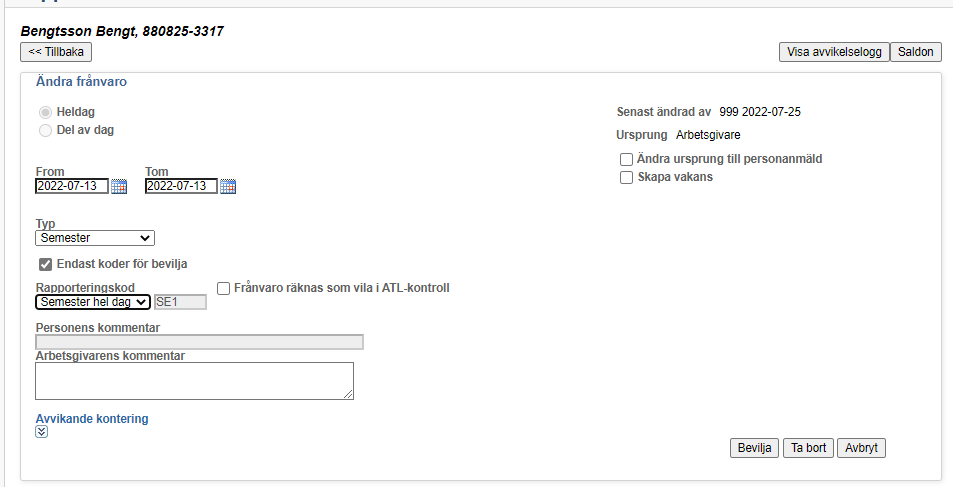
Task: Click into Arbetsgivarens kommentar text area
Action: (x=194, y=381)
